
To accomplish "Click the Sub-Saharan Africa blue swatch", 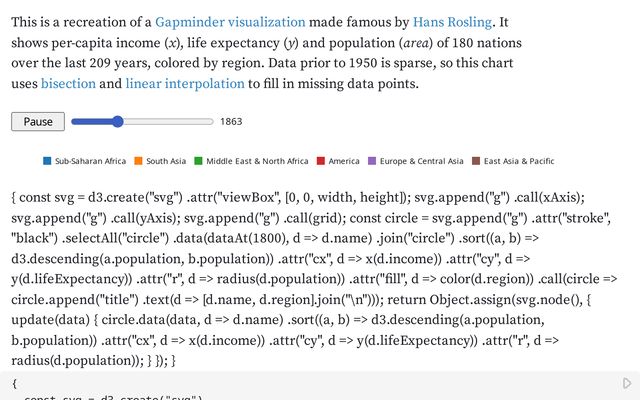I will [47, 161].
